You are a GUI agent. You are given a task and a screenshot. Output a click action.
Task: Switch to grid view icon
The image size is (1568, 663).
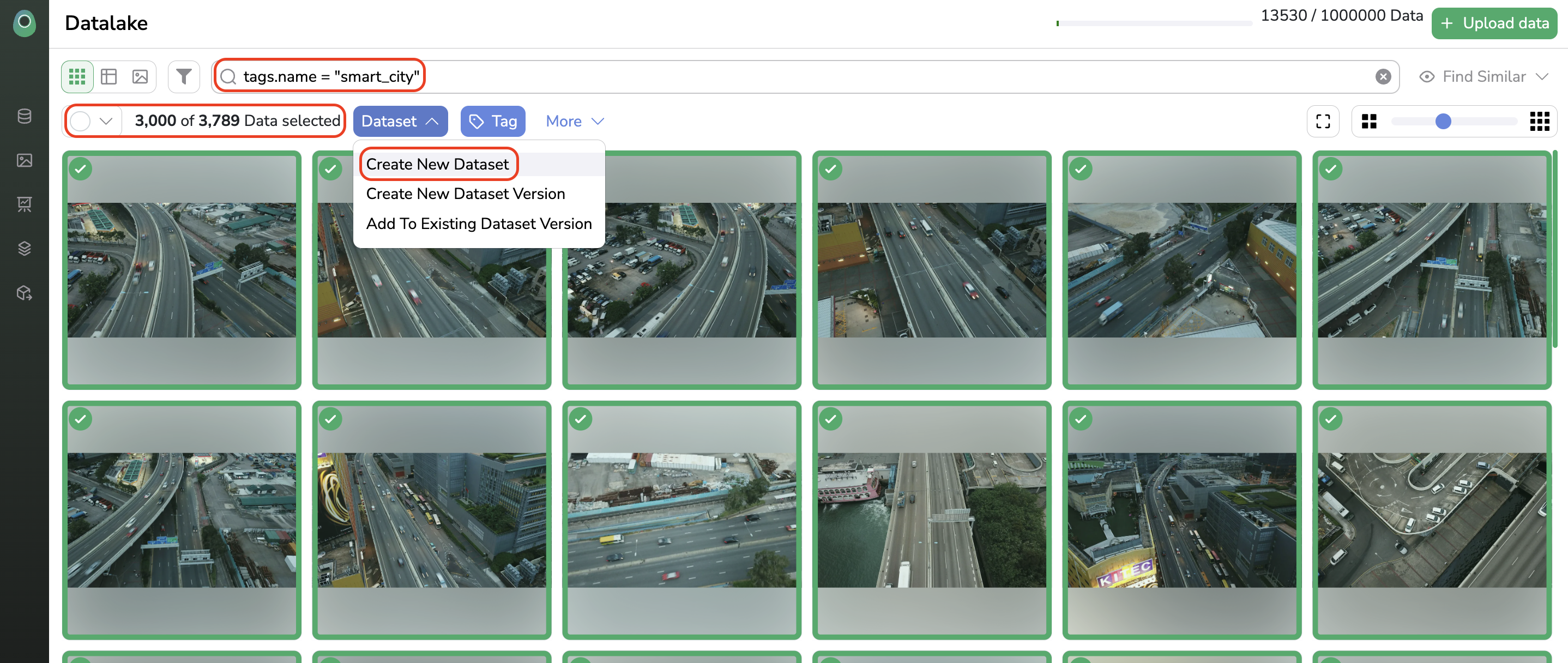(77, 77)
